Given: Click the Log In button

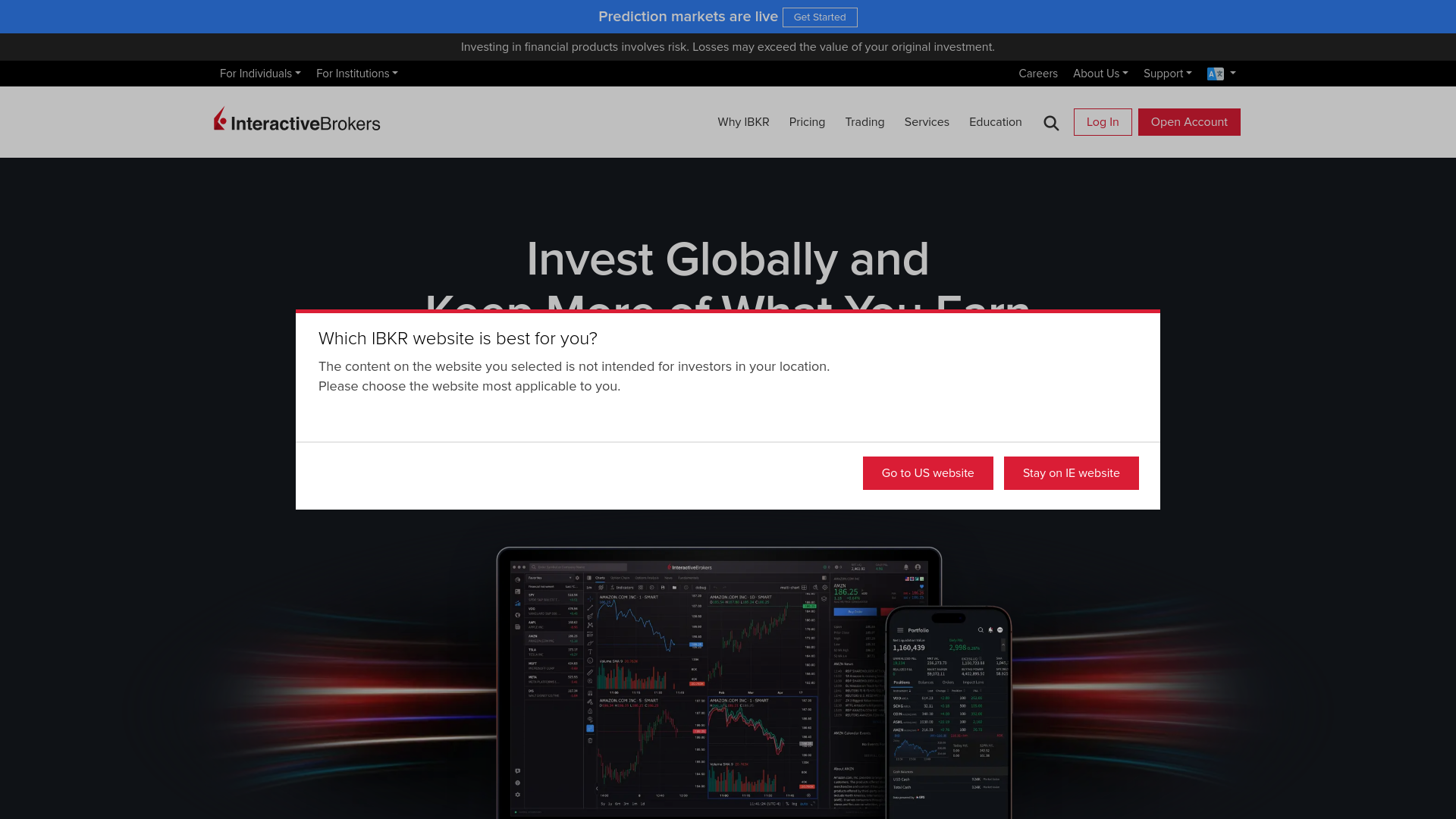Looking at the screenshot, I should click(x=1103, y=122).
